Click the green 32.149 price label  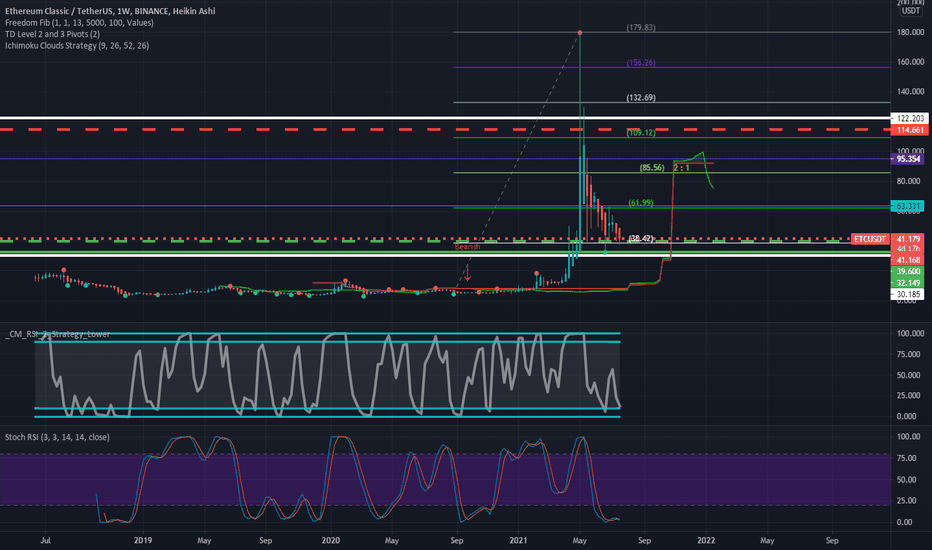(908, 282)
